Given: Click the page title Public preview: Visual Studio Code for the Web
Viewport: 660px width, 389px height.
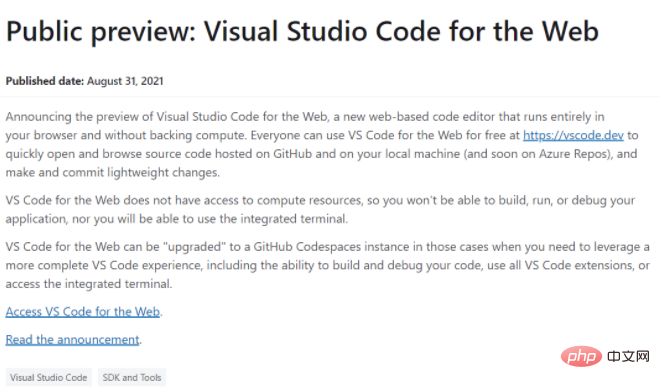Looking at the screenshot, I should pyautogui.click(x=302, y=32).
